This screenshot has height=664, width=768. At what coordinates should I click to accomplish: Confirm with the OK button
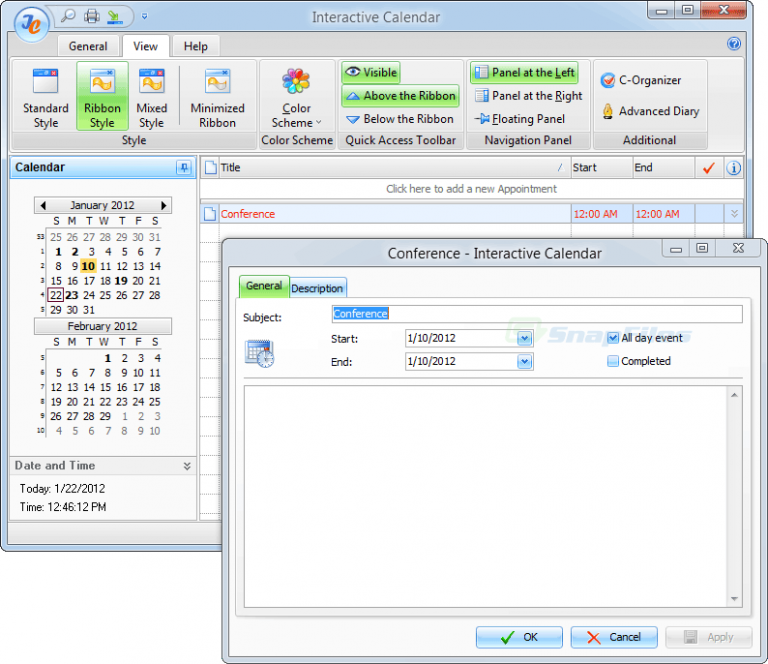click(519, 637)
